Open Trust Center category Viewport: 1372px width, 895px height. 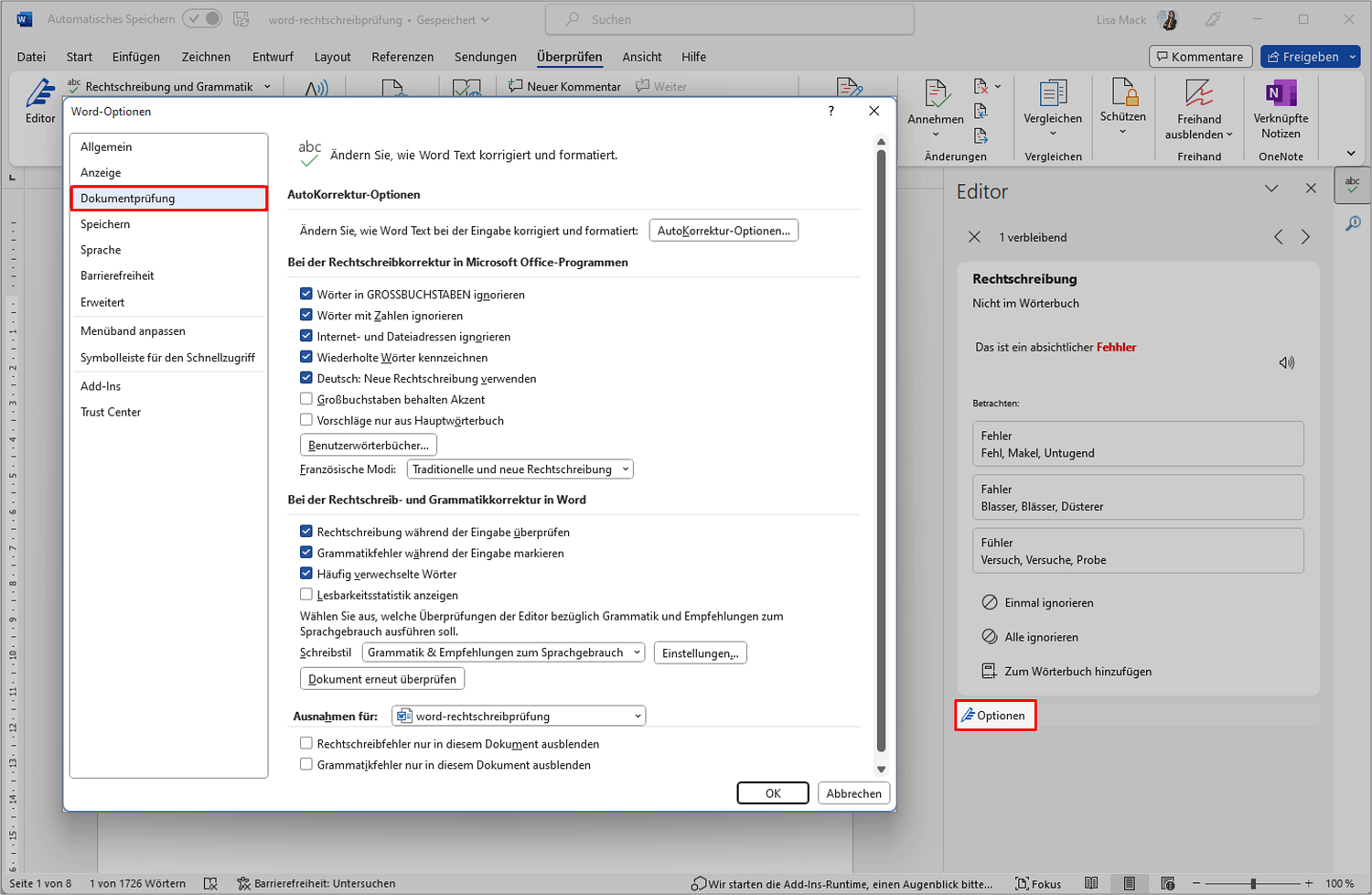(x=168, y=412)
